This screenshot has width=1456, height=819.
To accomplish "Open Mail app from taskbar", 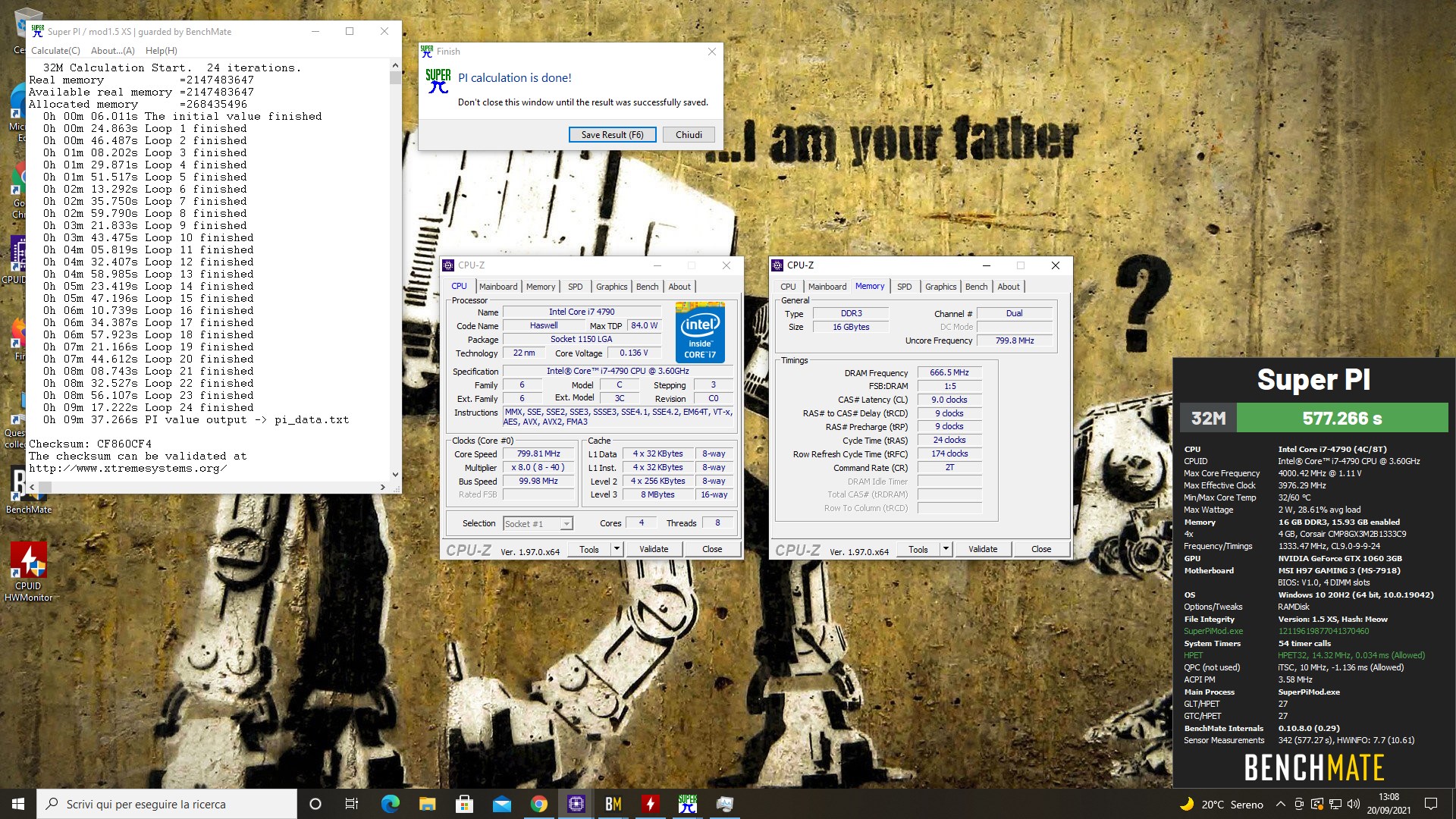I will coord(501,804).
